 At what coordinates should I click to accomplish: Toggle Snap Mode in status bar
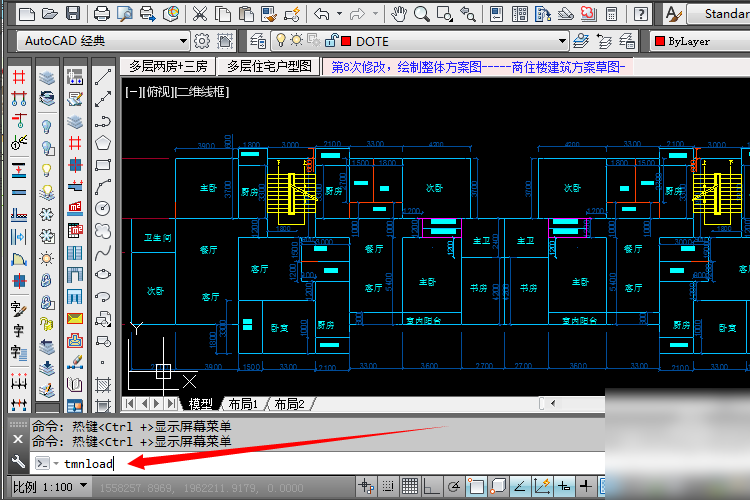(x=388, y=487)
